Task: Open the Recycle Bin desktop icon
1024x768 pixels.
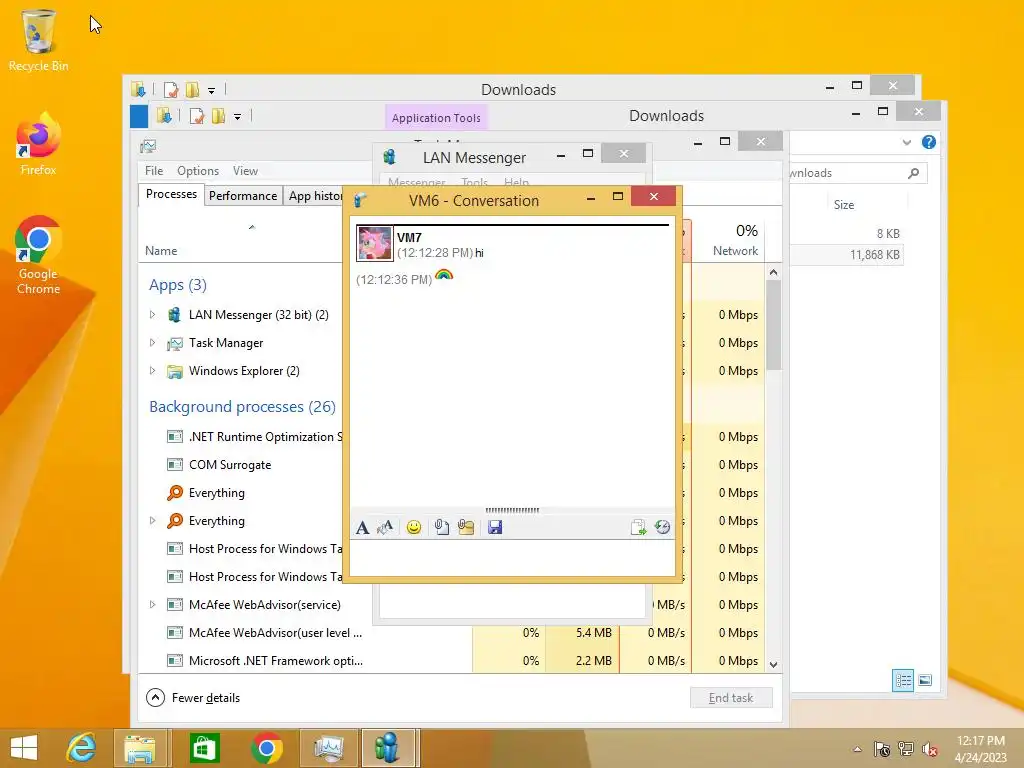Action: click(x=39, y=40)
